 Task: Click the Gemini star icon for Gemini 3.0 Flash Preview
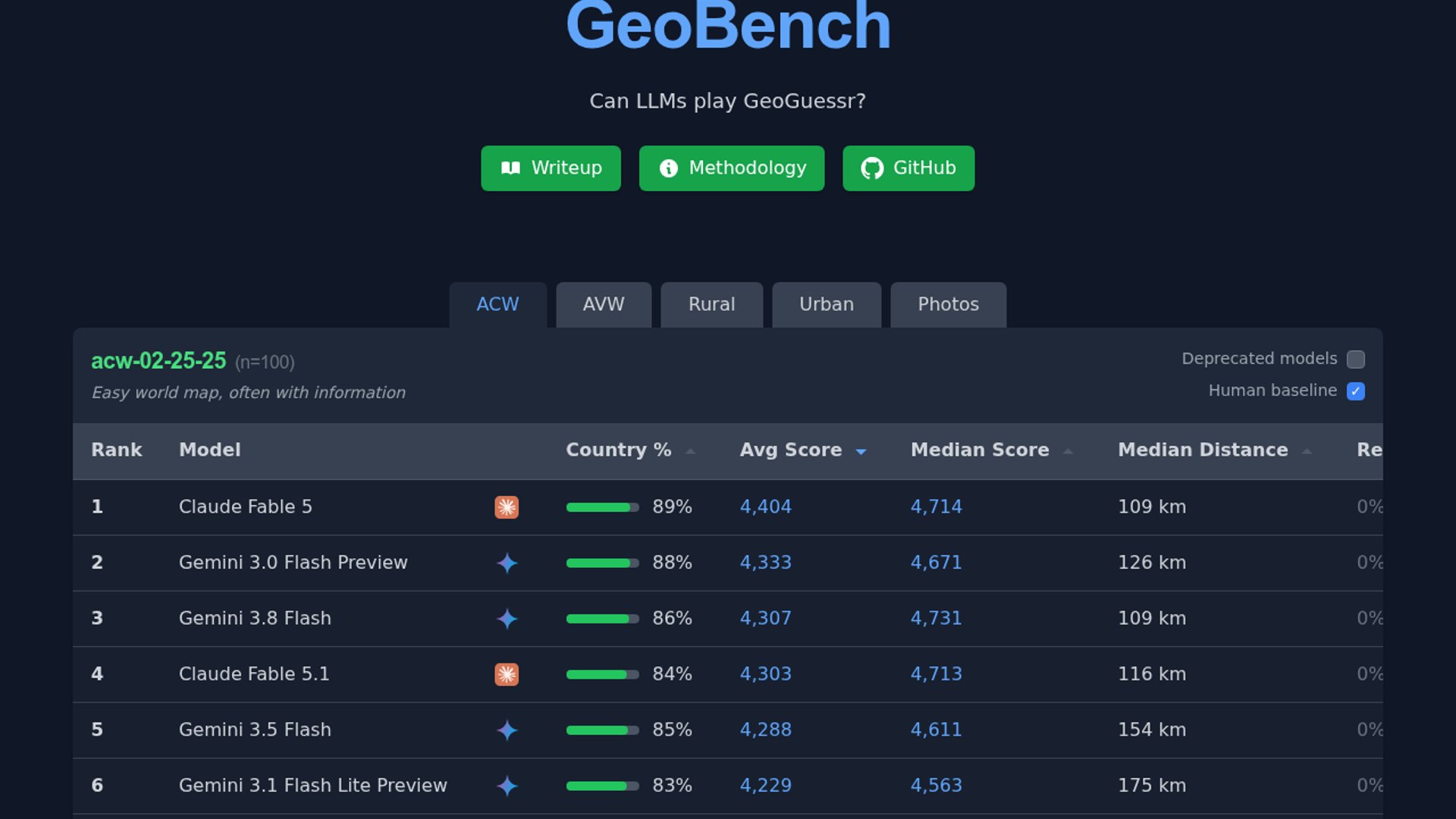point(507,563)
